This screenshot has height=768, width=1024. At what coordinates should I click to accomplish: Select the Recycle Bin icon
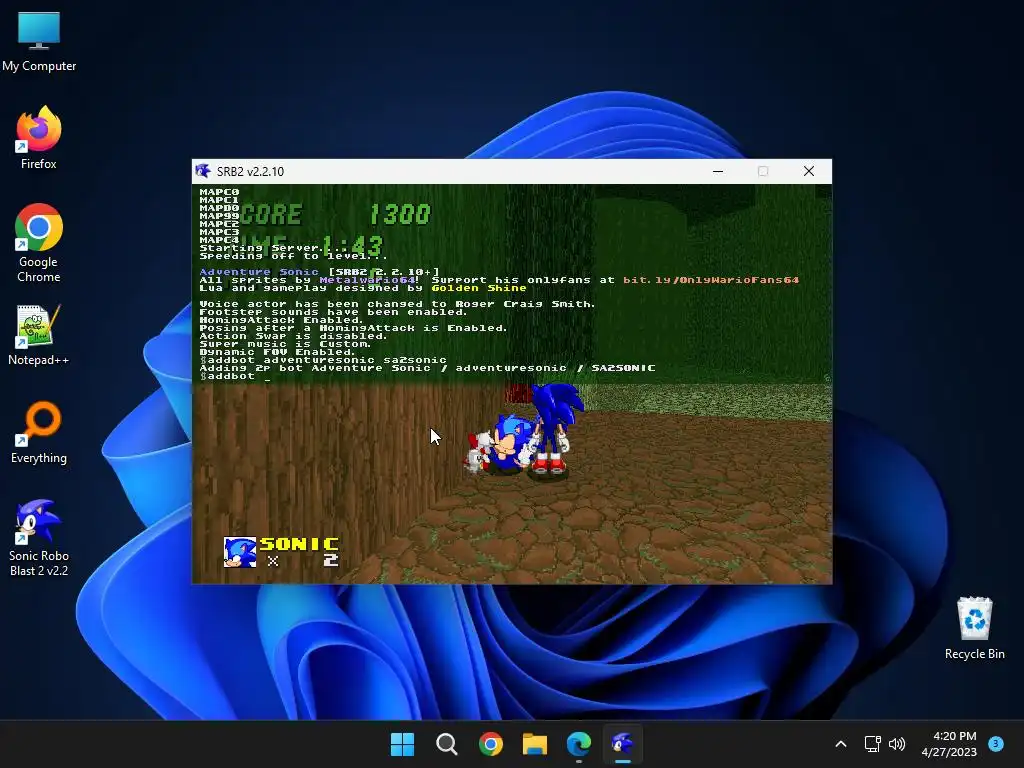click(974, 628)
